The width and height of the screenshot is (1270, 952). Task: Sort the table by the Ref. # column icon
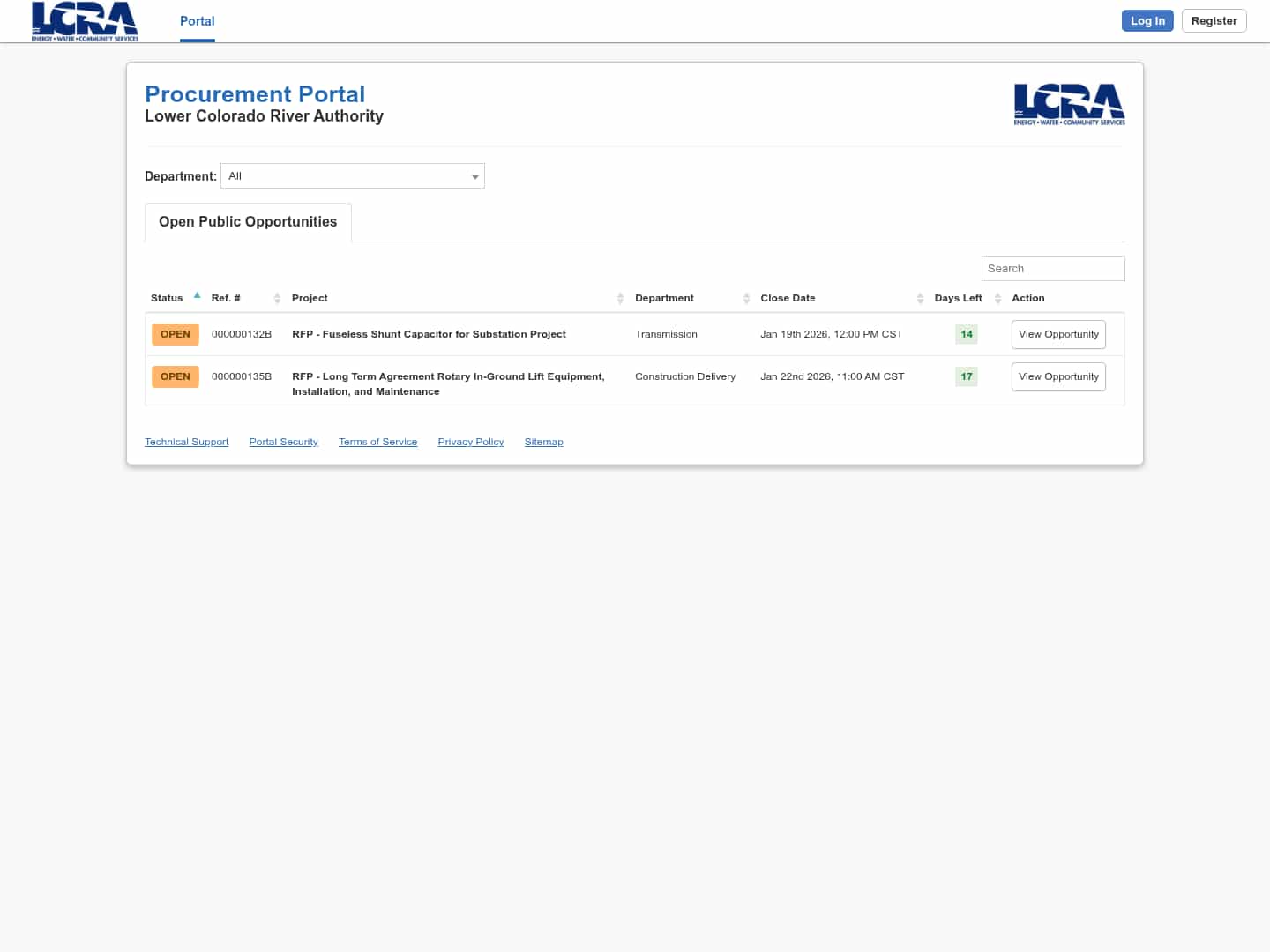pos(277,298)
